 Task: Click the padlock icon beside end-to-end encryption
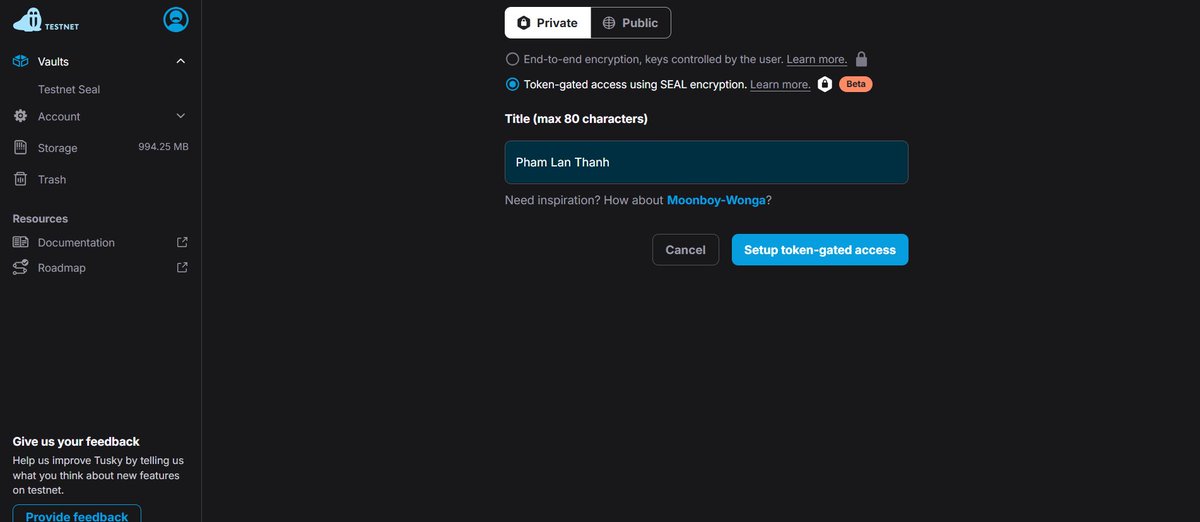(x=861, y=59)
